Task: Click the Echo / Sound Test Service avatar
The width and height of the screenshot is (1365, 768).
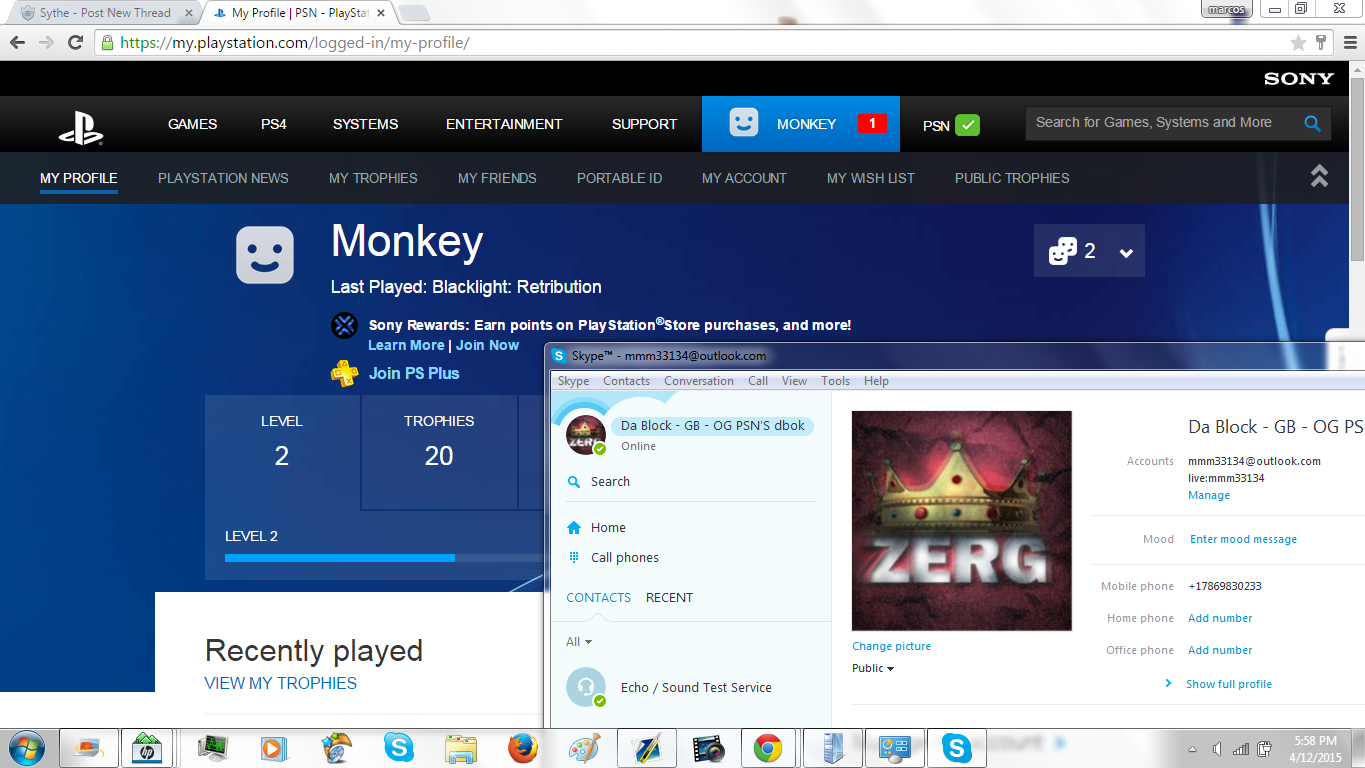Action: 586,687
